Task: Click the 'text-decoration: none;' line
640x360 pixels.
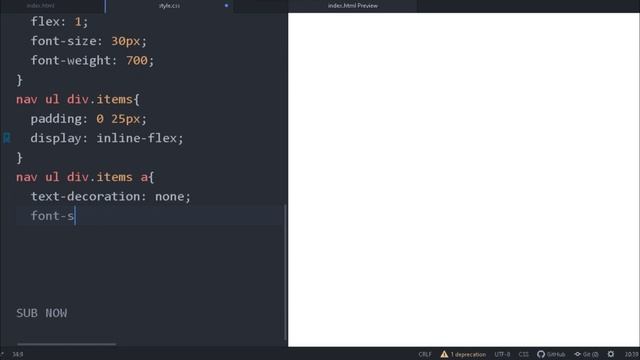Action: pos(111,196)
